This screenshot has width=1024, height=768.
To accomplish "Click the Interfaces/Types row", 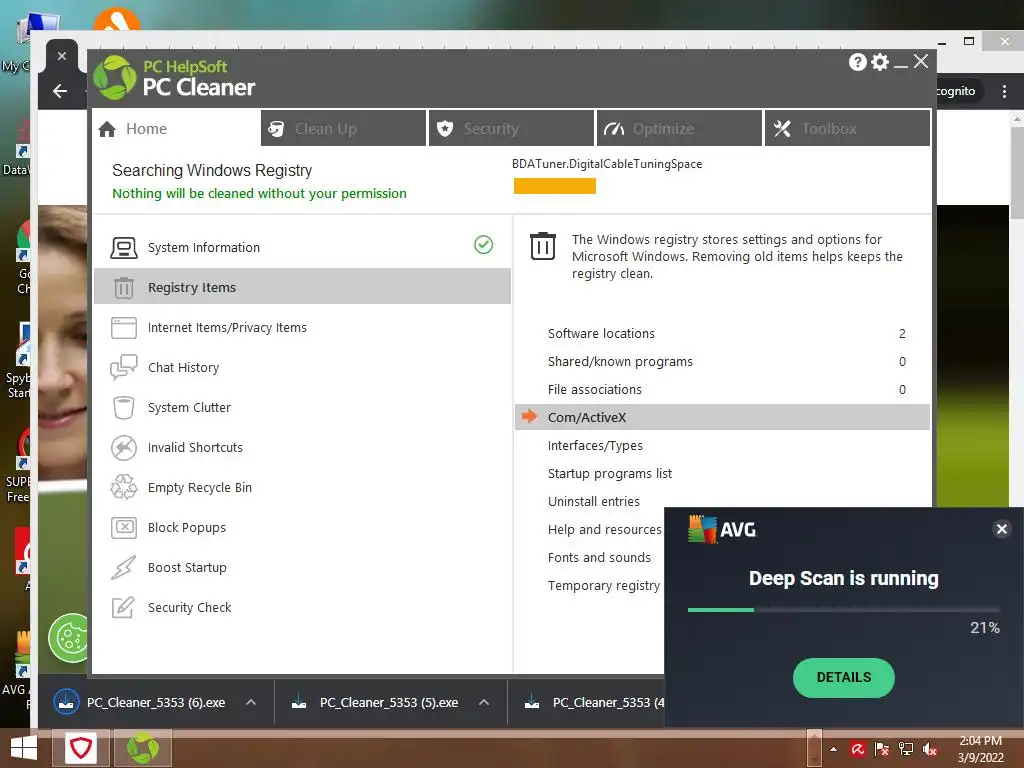I will tap(722, 445).
